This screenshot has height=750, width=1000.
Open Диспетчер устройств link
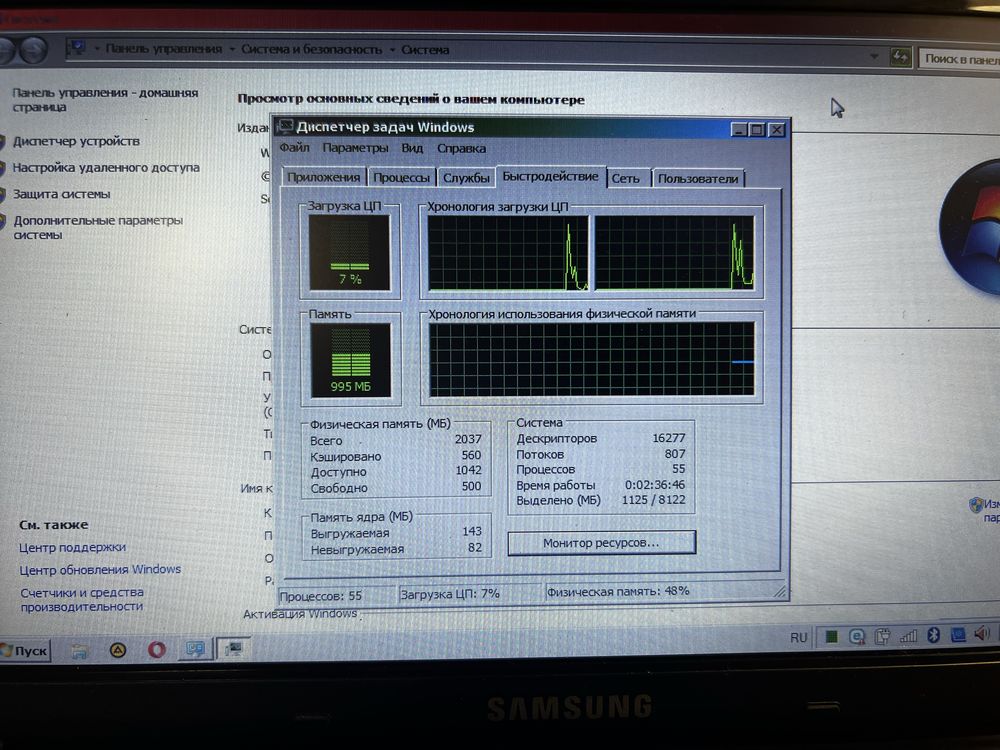pos(77,141)
